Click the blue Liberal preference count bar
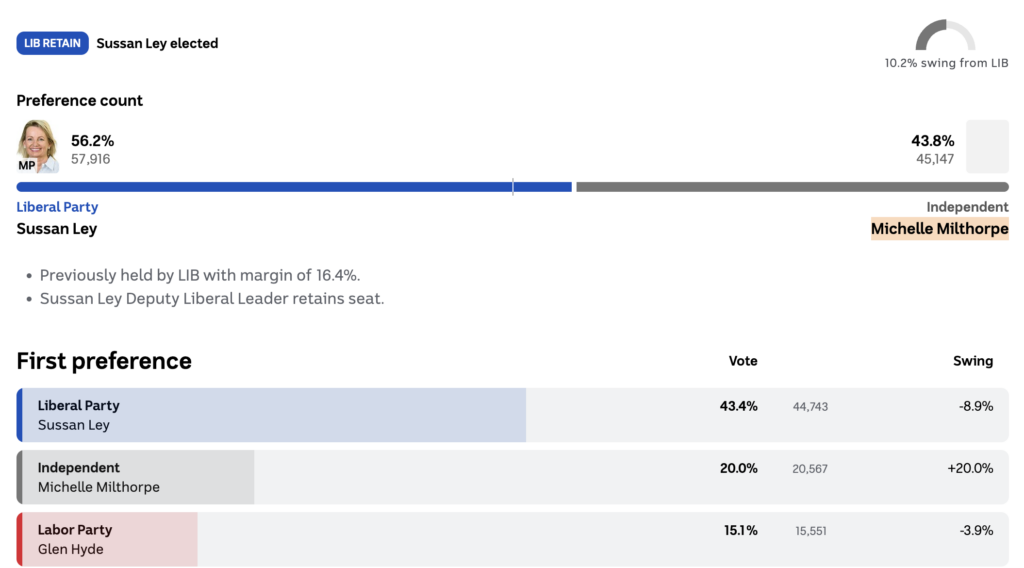 294,187
